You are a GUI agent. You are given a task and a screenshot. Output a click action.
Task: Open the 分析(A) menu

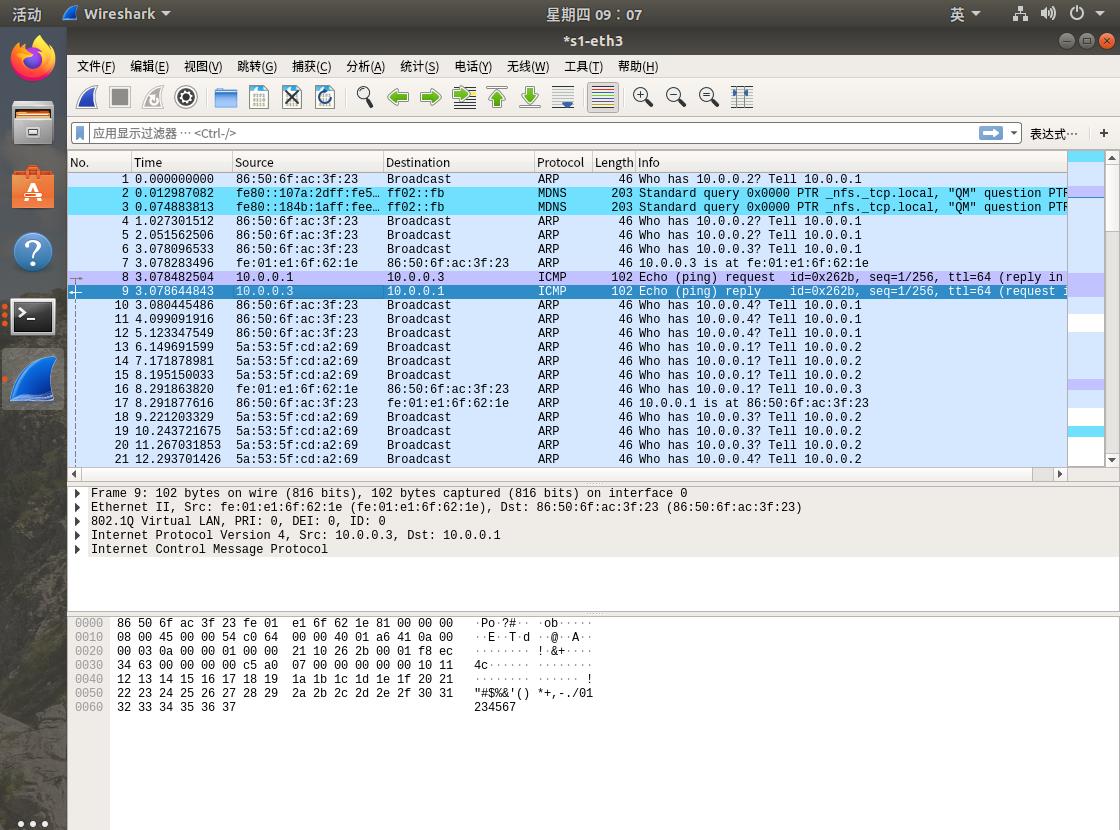pos(365,66)
